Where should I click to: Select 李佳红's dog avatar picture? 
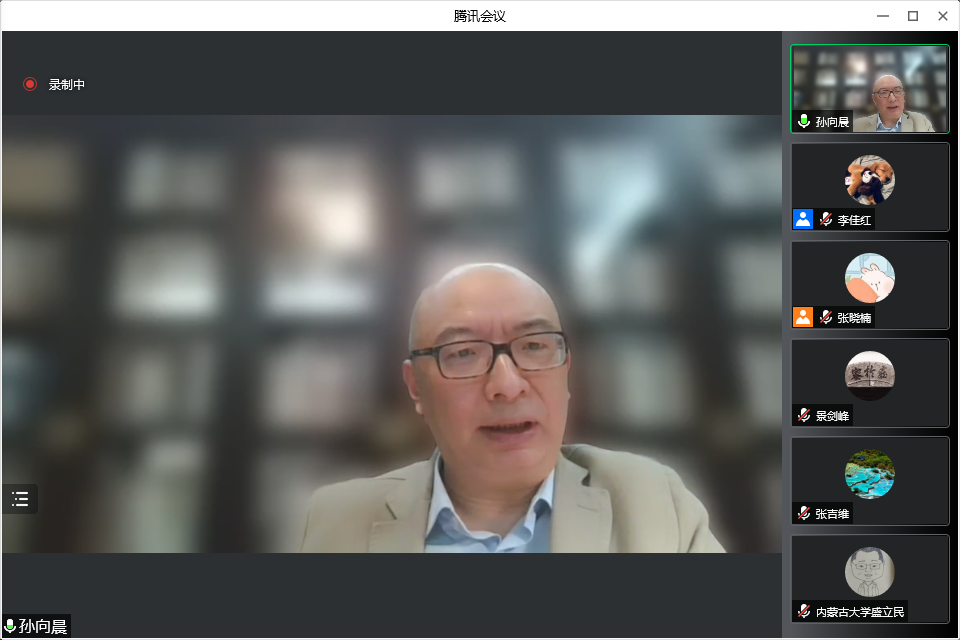click(869, 180)
